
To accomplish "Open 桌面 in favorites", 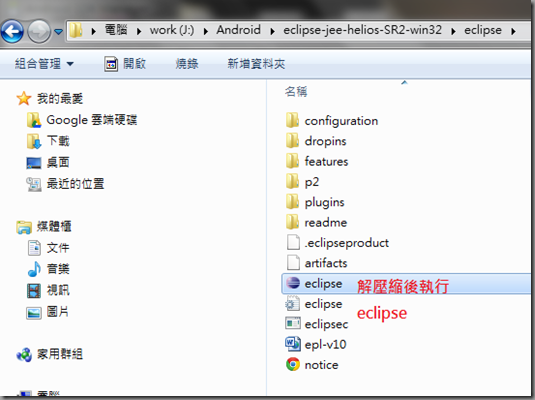I will point(58,162).
